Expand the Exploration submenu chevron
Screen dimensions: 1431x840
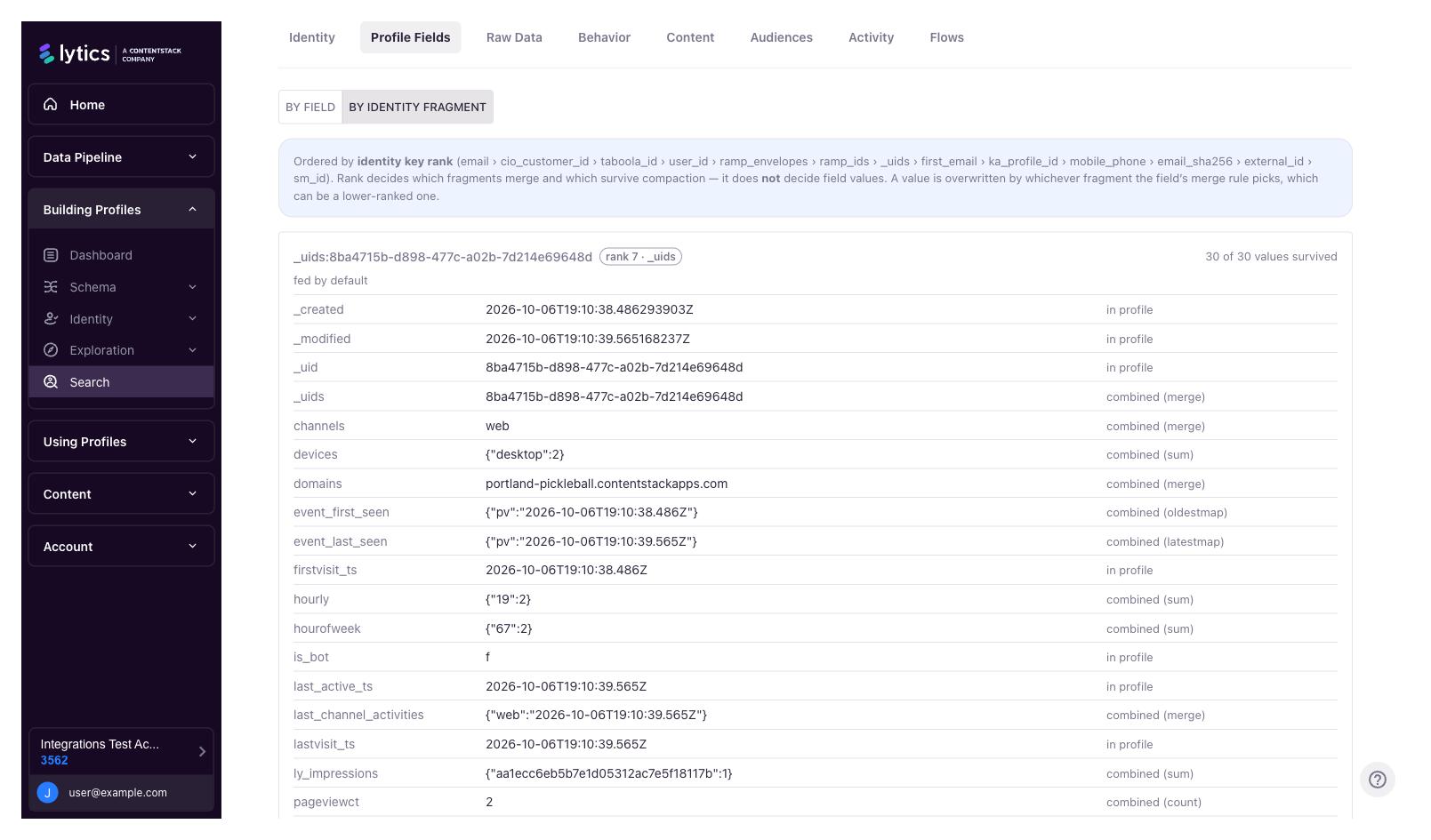tap(192, 350)
